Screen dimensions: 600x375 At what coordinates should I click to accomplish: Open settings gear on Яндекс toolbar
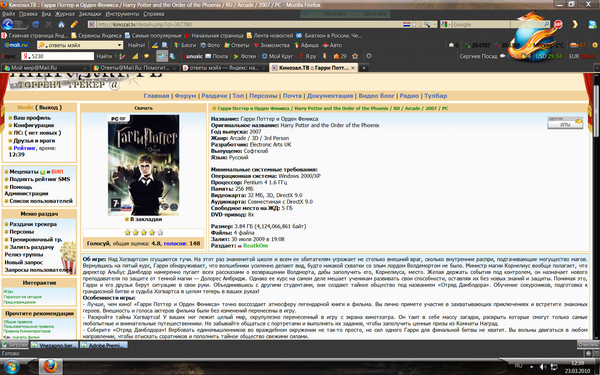pyautogui.click(x=368, y=56)
